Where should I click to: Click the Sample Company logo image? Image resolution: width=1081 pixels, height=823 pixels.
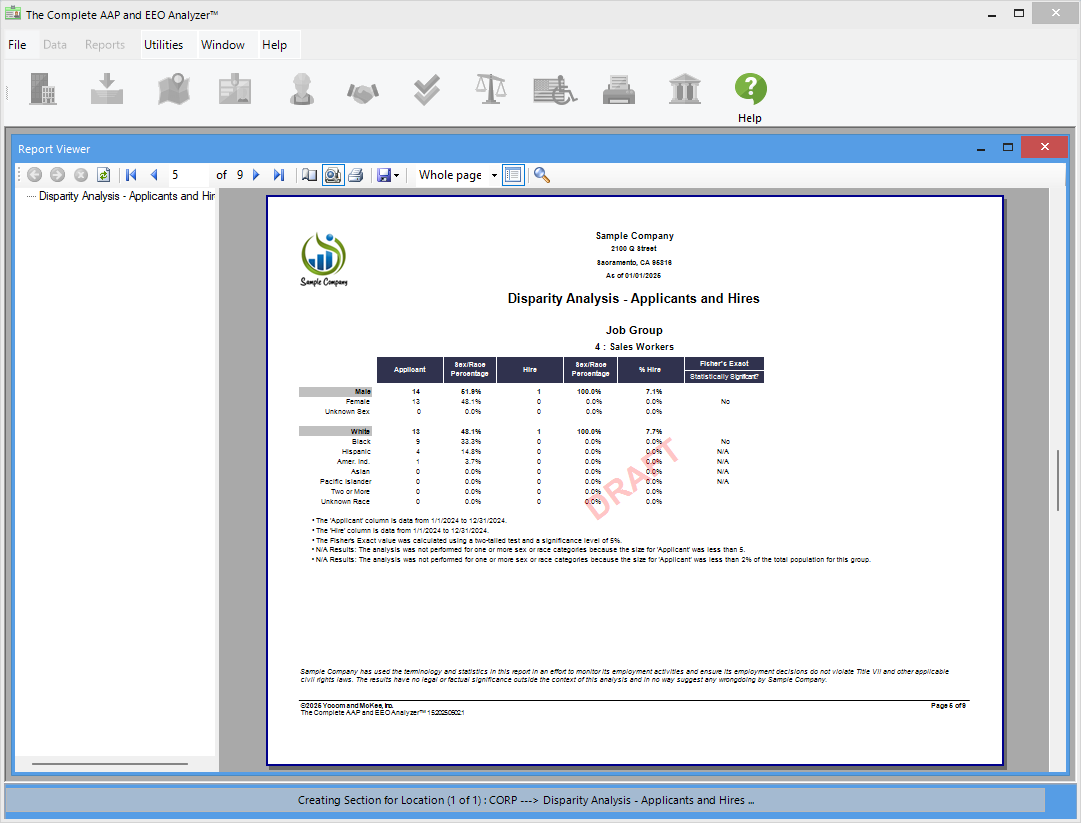[324, 259]
